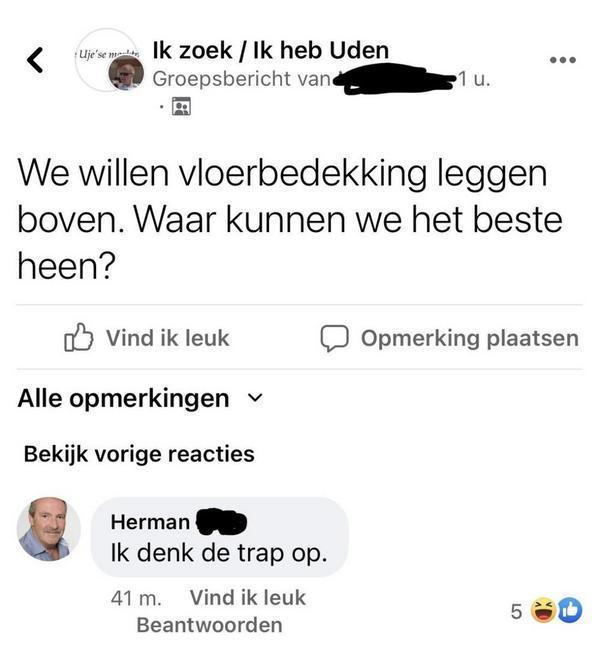The image size is (600, 653).
Task: Tap the speech bubble comment icon
Action: tap(334, 338)
